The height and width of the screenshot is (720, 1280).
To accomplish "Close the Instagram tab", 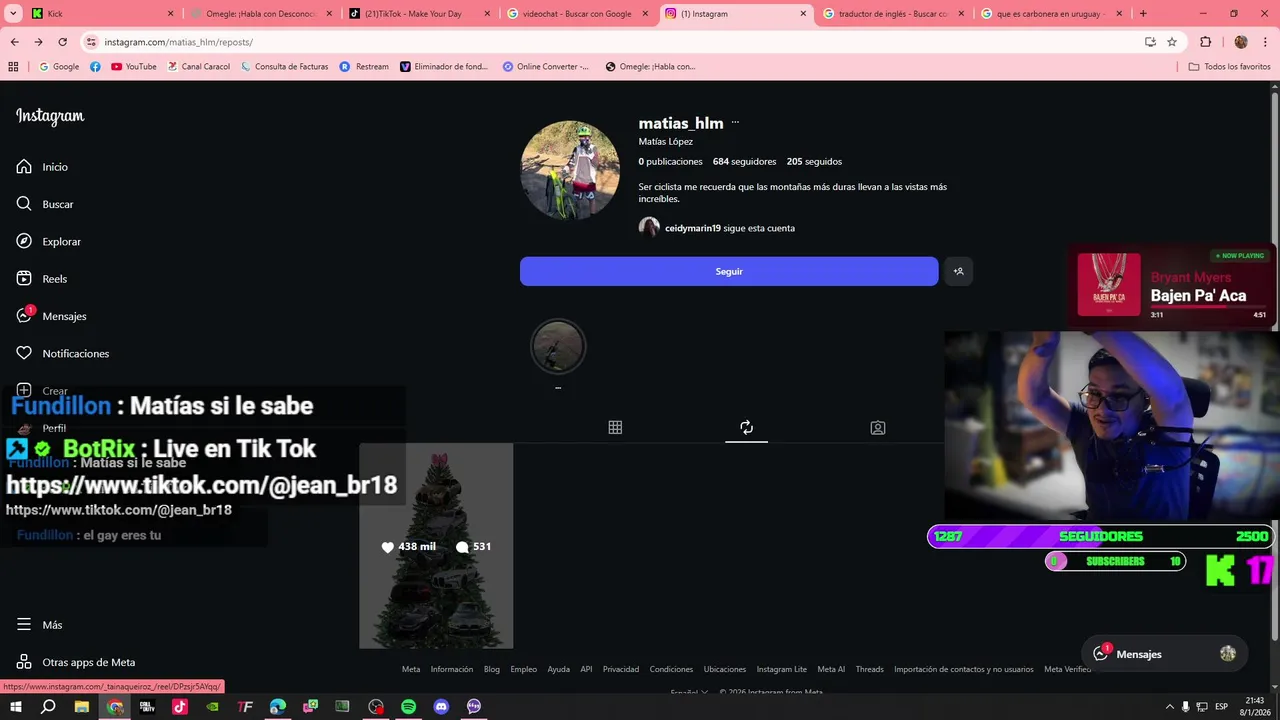I will [803, 14].
